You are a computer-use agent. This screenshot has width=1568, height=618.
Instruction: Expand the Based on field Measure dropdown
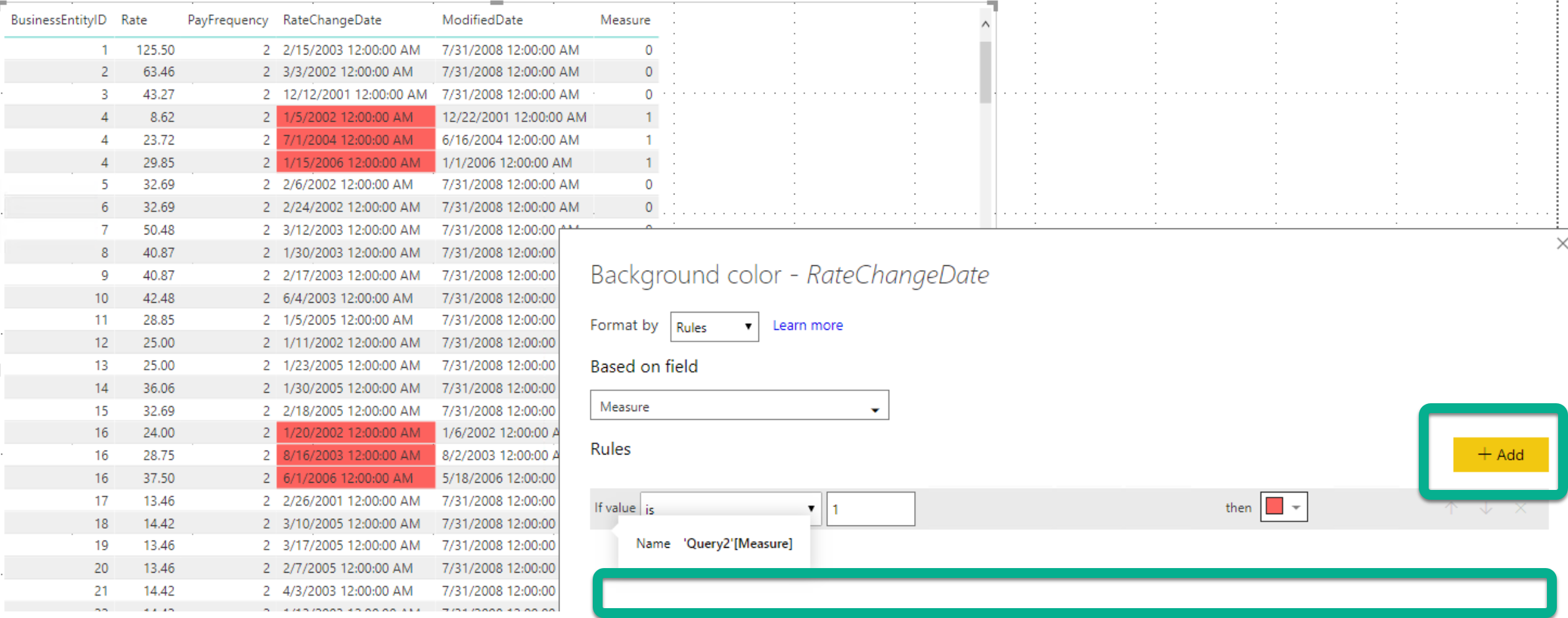tap(739, 406)
